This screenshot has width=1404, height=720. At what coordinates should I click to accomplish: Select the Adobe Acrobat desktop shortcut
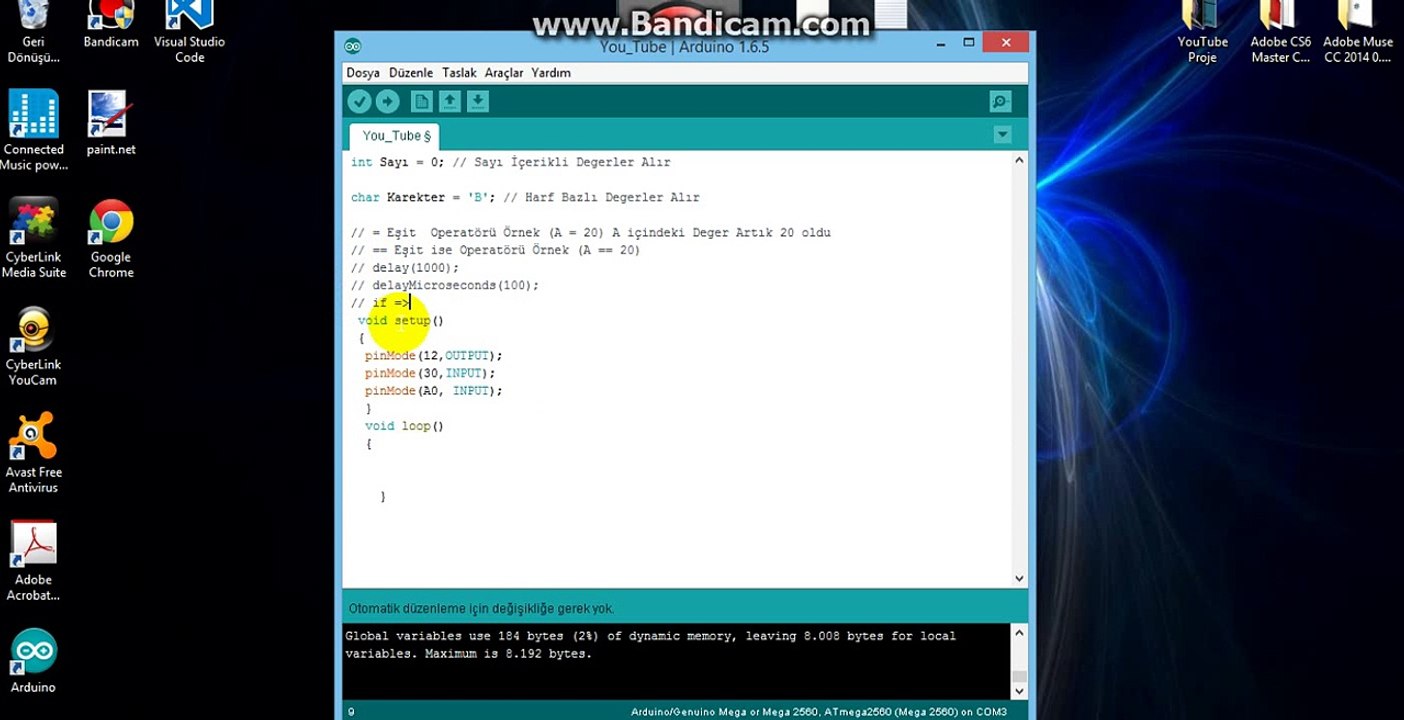34,561
